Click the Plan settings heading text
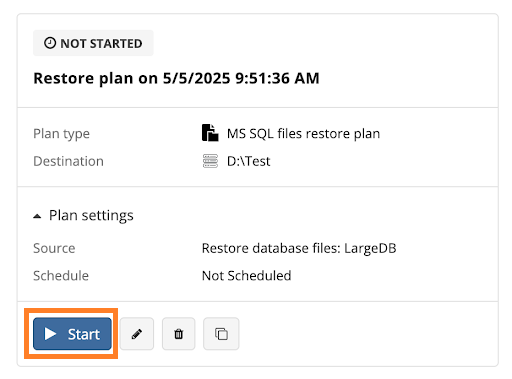 [91, 216]
